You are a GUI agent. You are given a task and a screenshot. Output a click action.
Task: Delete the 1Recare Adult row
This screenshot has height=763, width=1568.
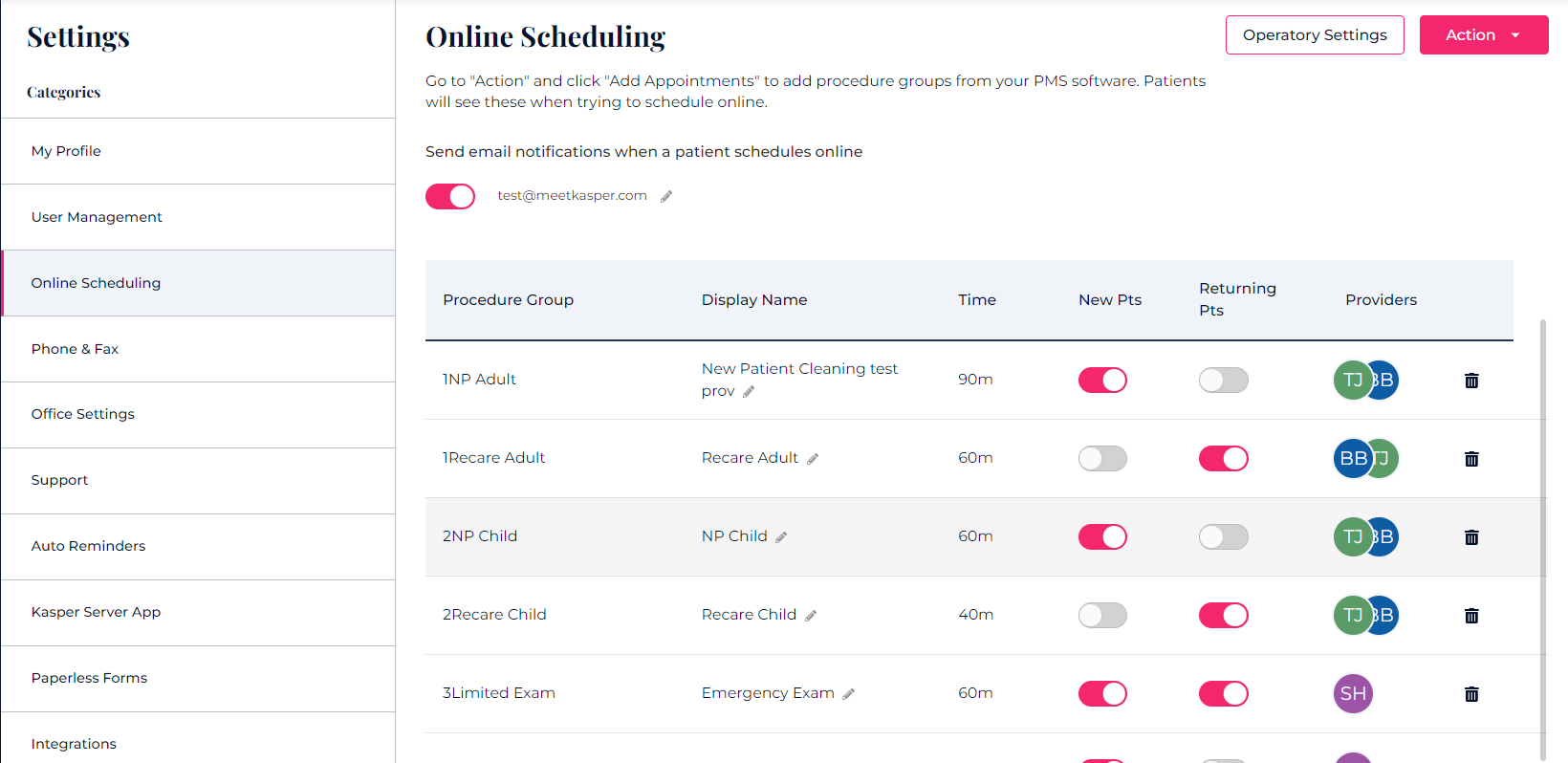pyautogui.click(x=1471, y=459)
